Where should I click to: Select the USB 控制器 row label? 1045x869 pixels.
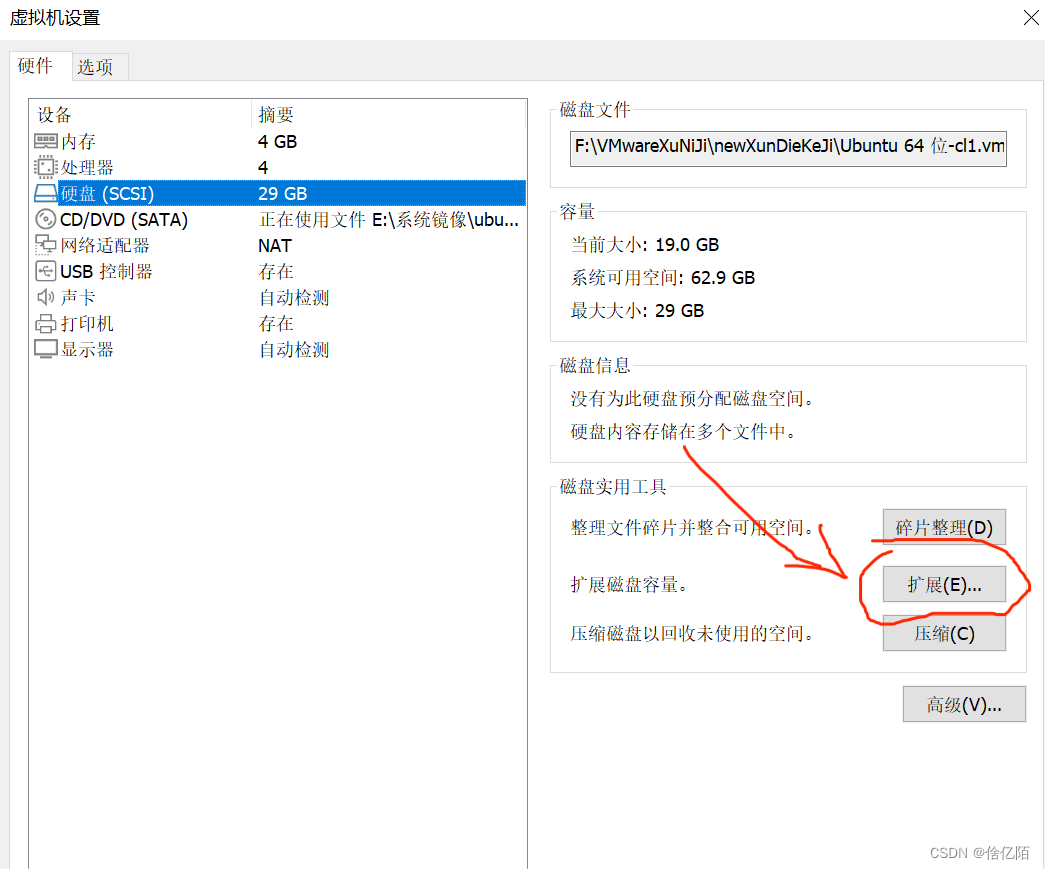[106, 271]
